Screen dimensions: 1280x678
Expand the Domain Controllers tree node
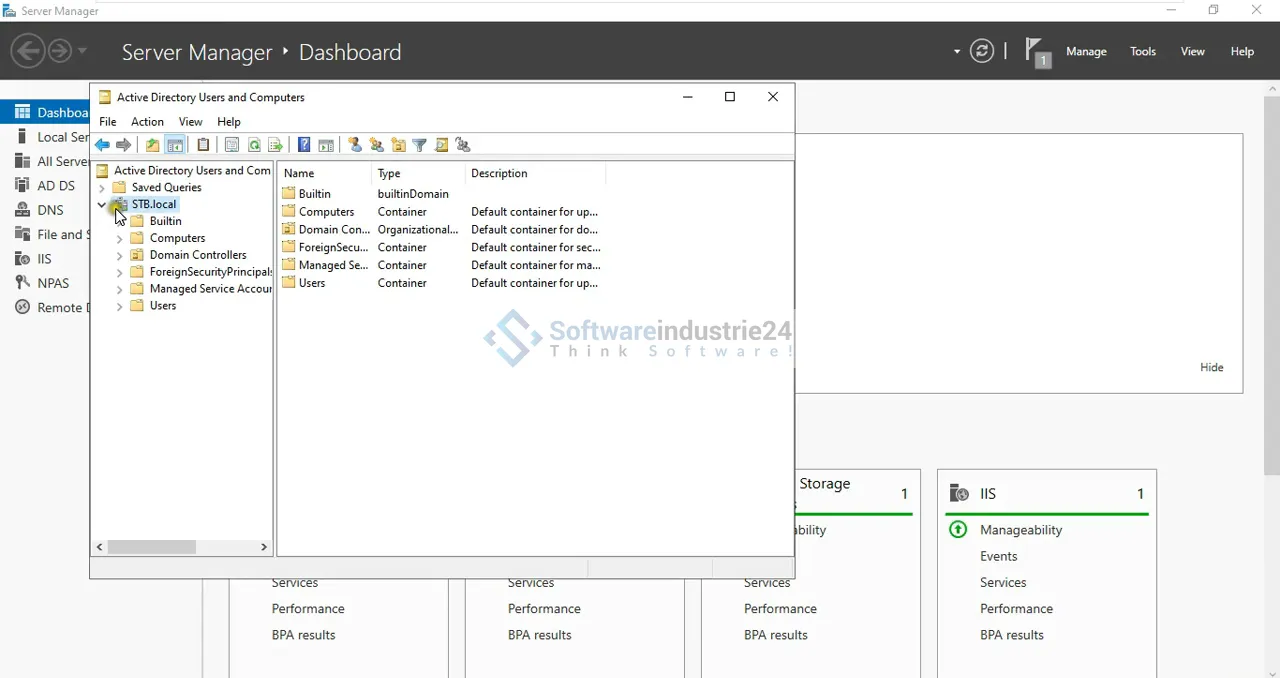[x=120, y=255]
